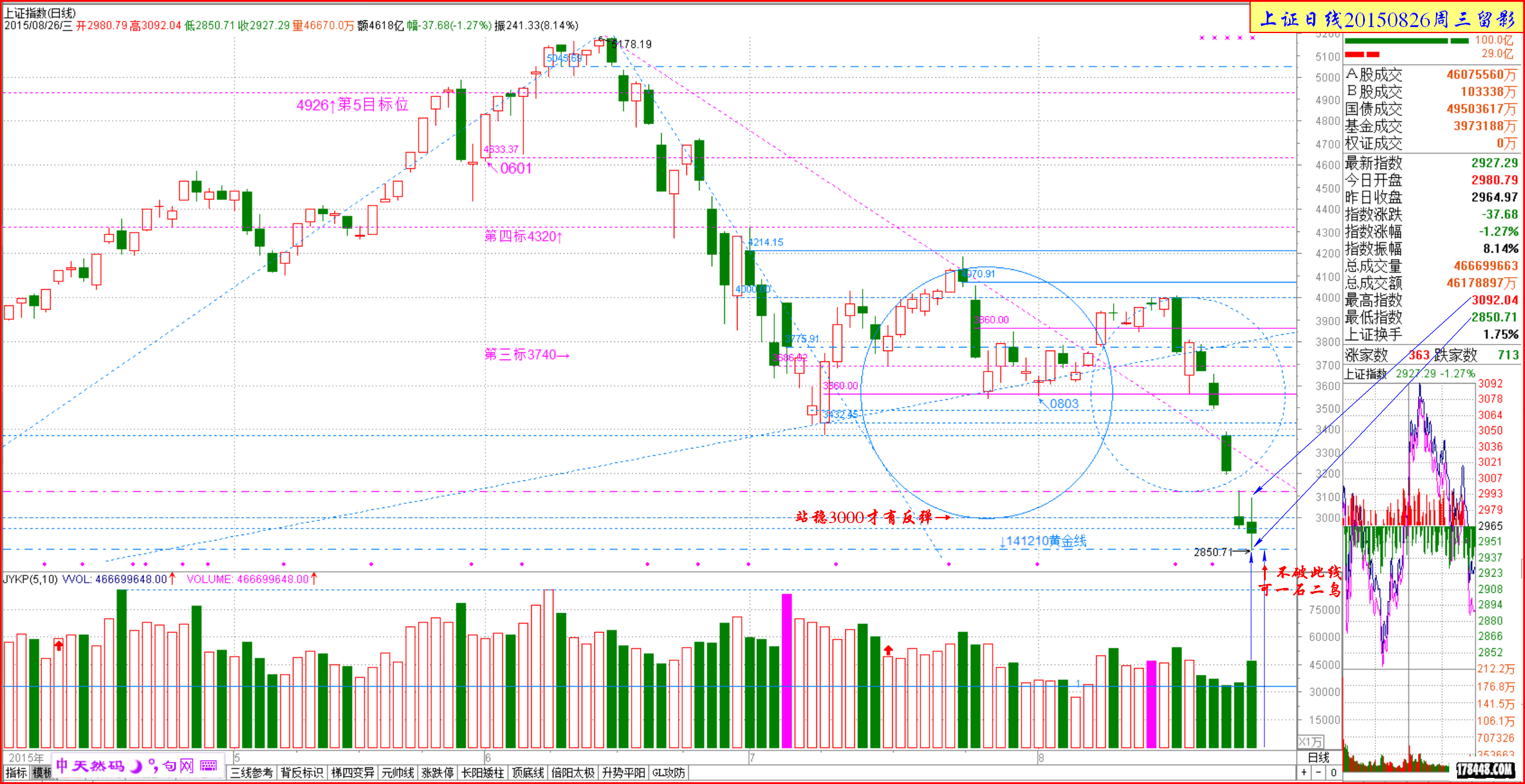
Task: Click the 天然码 input method label
Action: pyautogui.click(x=99, y=765)
